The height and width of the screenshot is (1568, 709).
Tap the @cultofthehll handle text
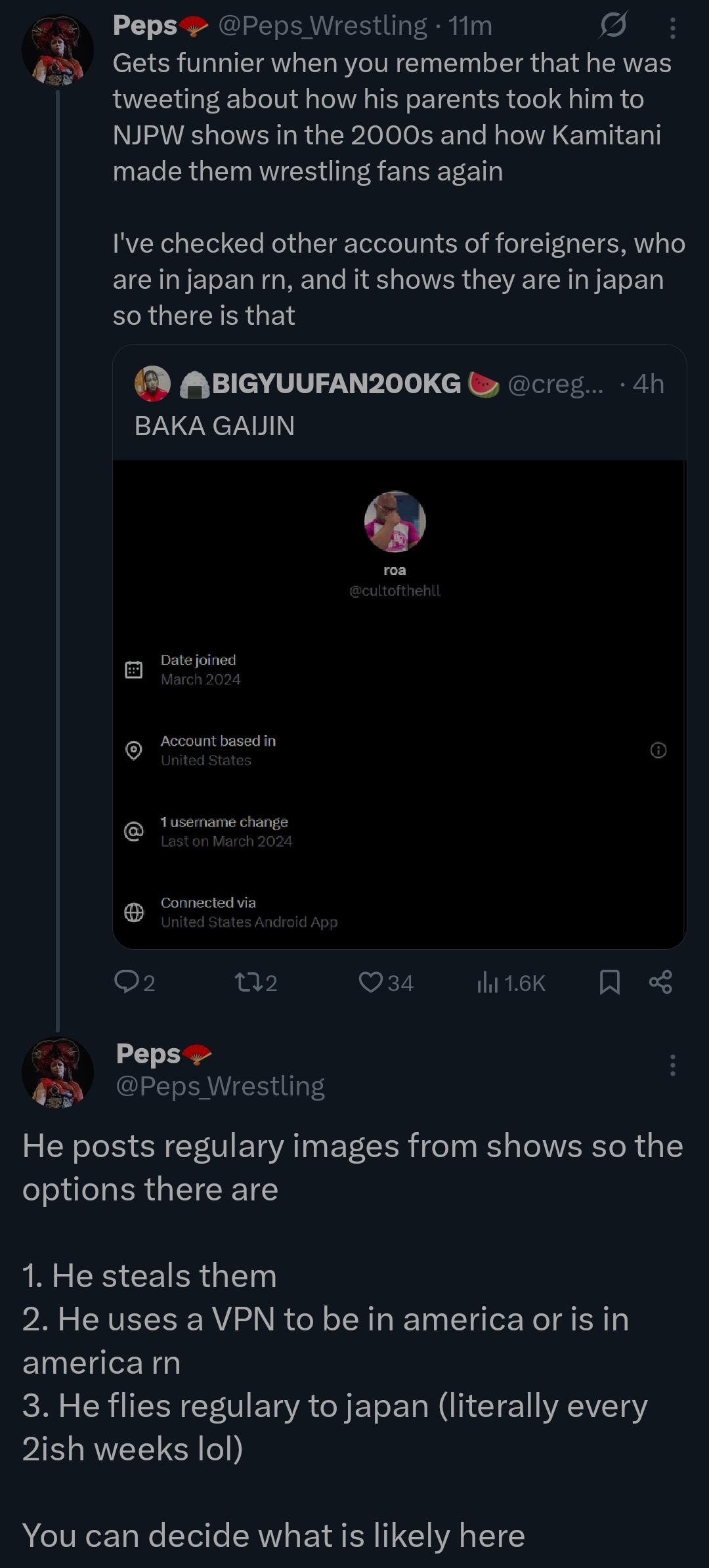(395, 591)
